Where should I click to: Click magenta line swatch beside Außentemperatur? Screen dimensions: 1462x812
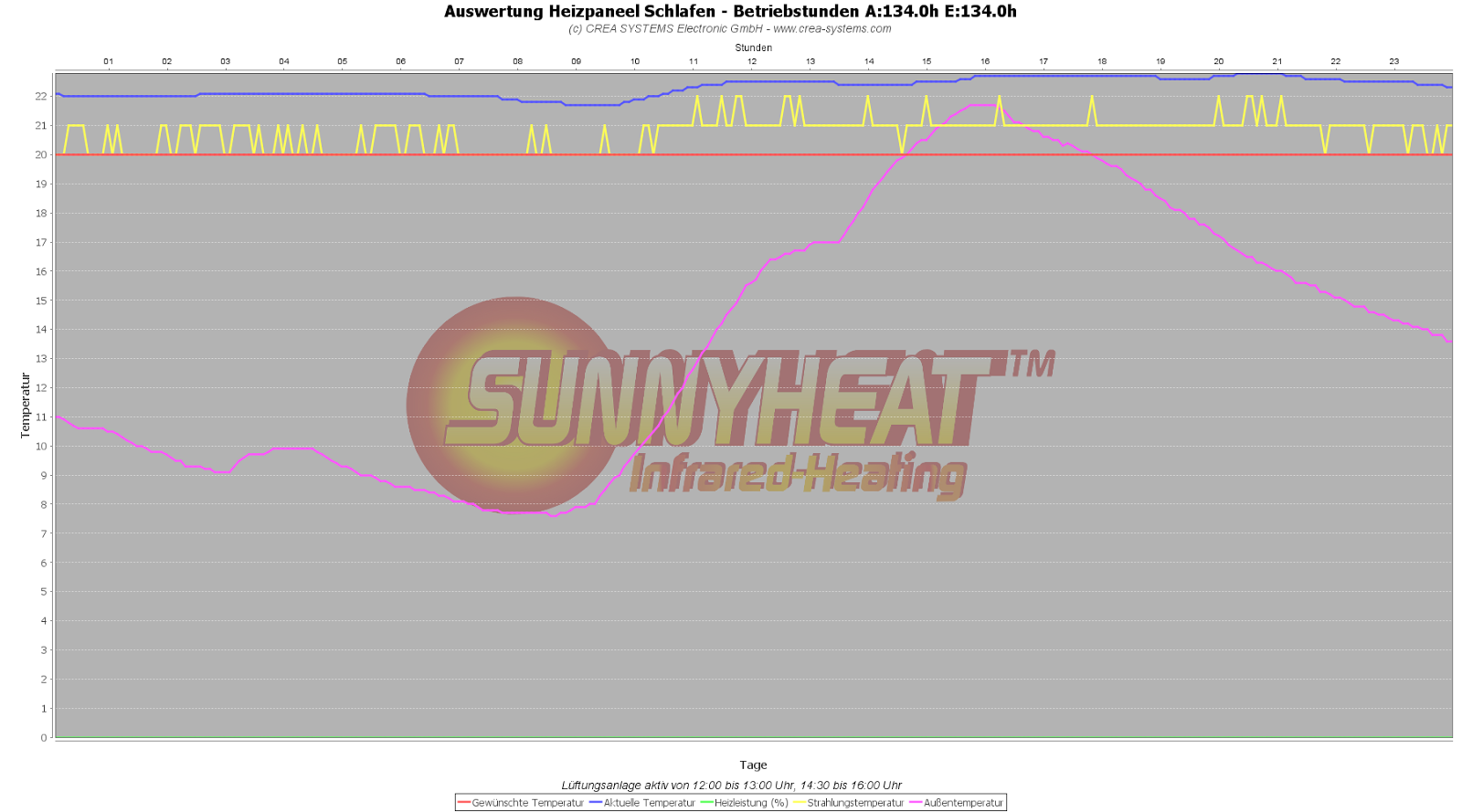(916, 803)
